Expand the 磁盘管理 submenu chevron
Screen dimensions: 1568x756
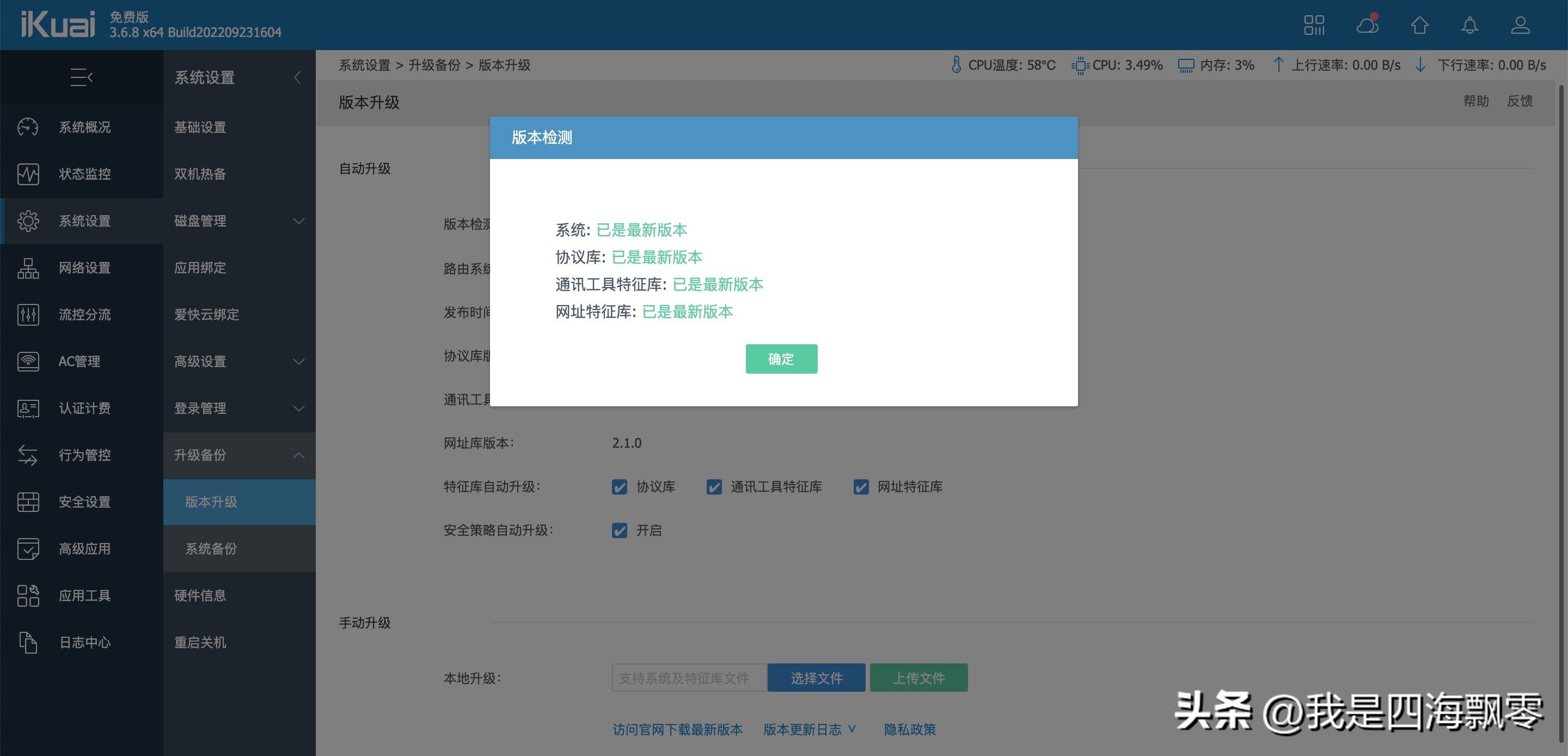click(298, 221)
